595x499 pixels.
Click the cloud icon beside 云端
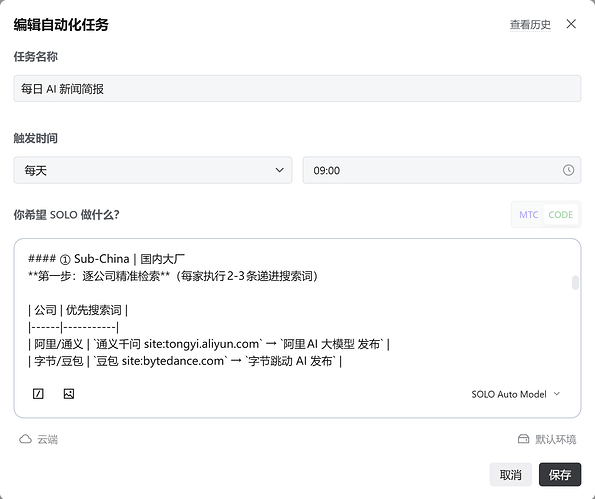point(25,439)
